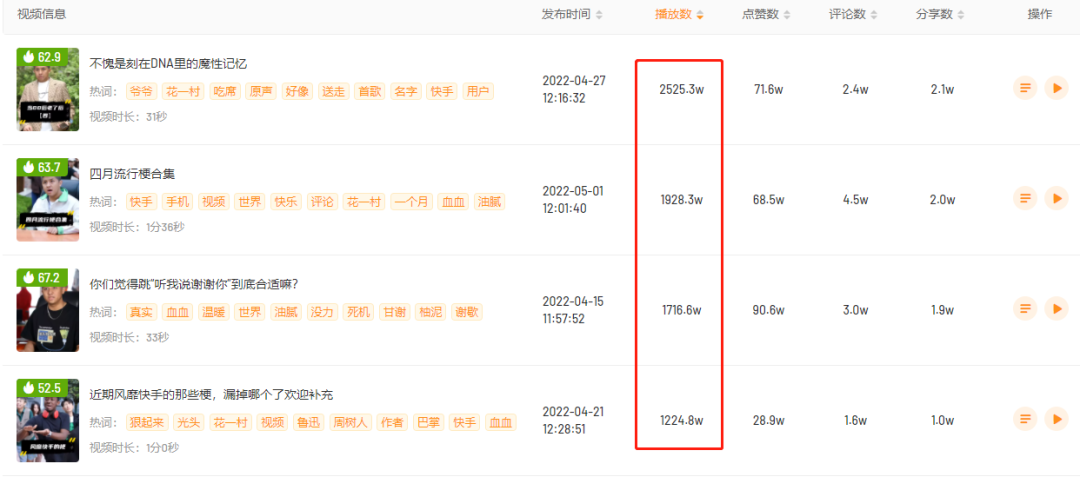Select hot word tag 送走

333,92
